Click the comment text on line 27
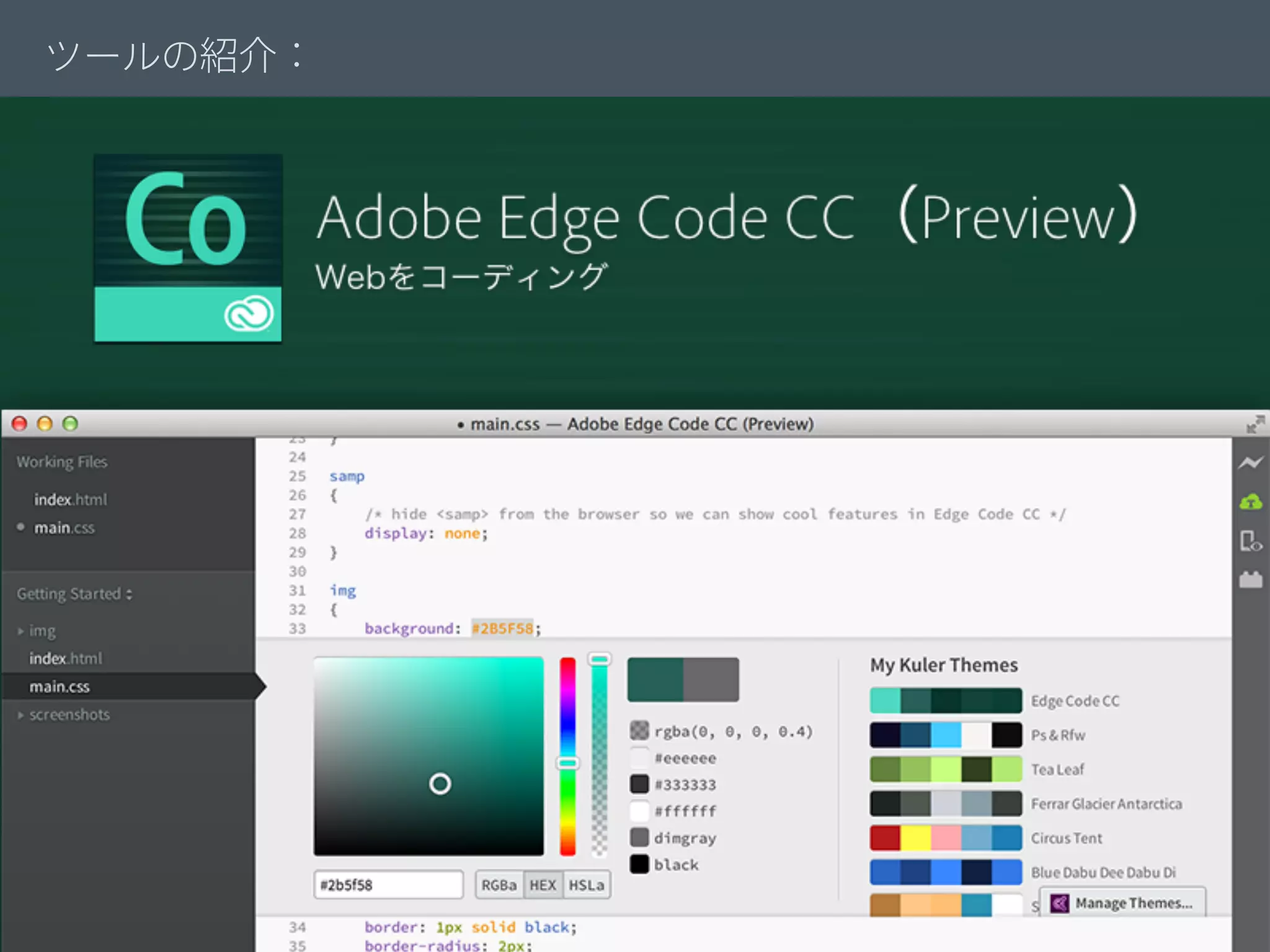The width and height of the screenshot is (1270, 952). (x=715, y=514)
